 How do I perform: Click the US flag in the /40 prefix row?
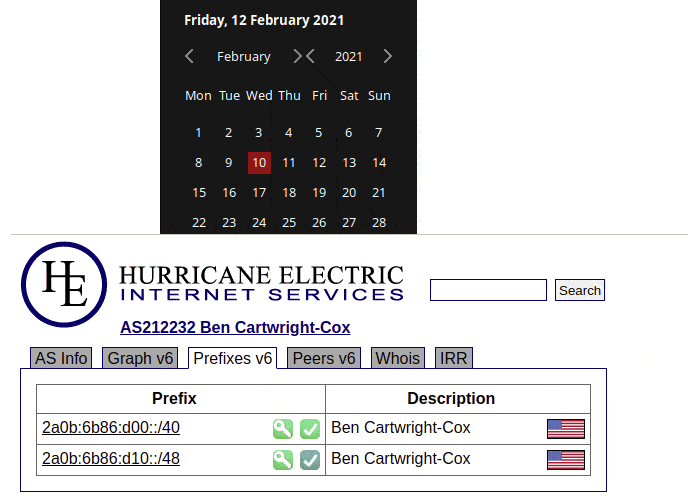(566, 429)
